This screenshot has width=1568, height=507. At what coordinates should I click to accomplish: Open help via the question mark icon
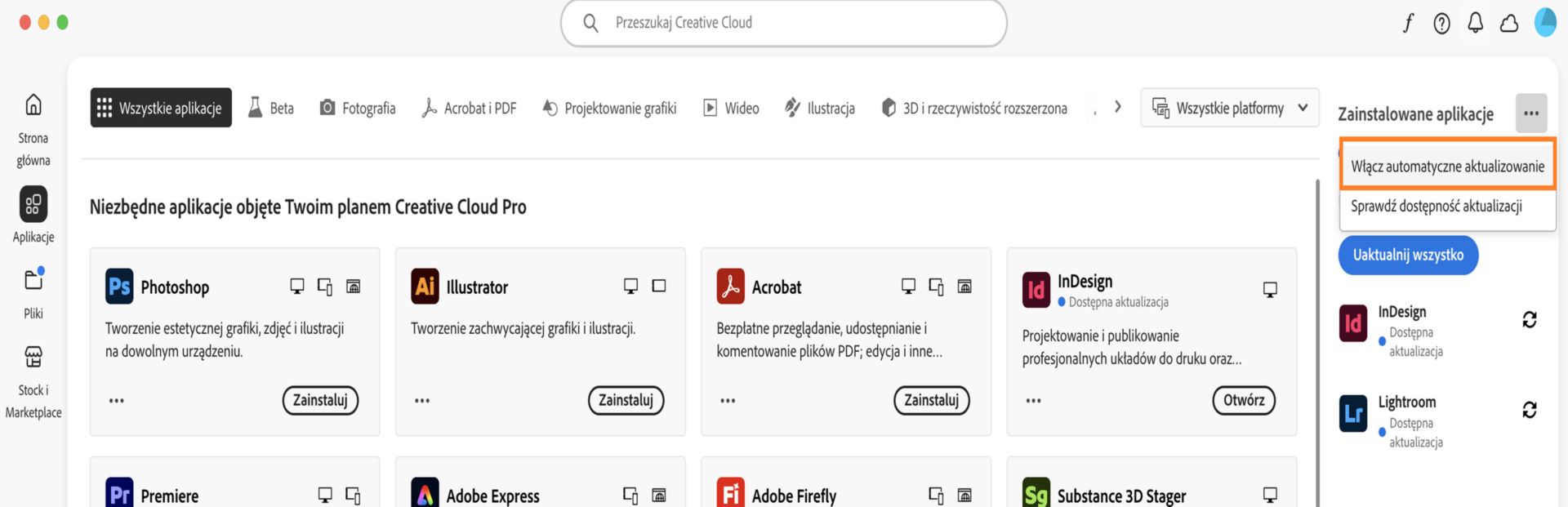[1441, 23]
